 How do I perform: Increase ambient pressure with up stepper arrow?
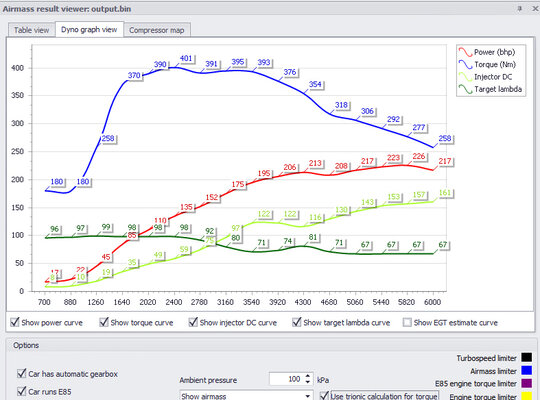(308, 376)
